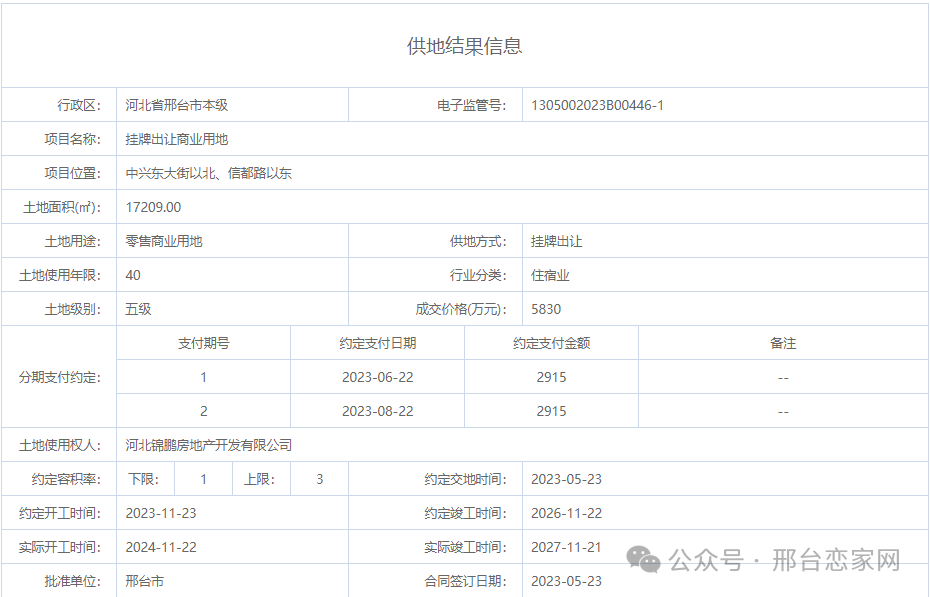Click the 容积率 上限 value 3
930x597 pixels.
point(317,479)
